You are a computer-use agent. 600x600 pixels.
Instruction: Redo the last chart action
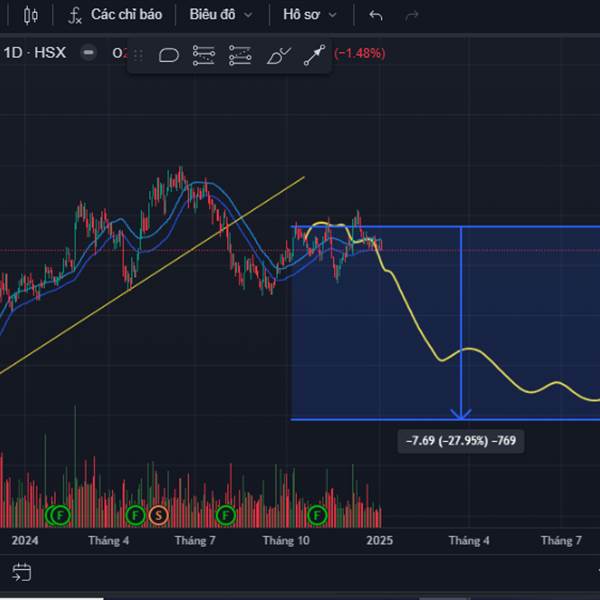point(412,16)
